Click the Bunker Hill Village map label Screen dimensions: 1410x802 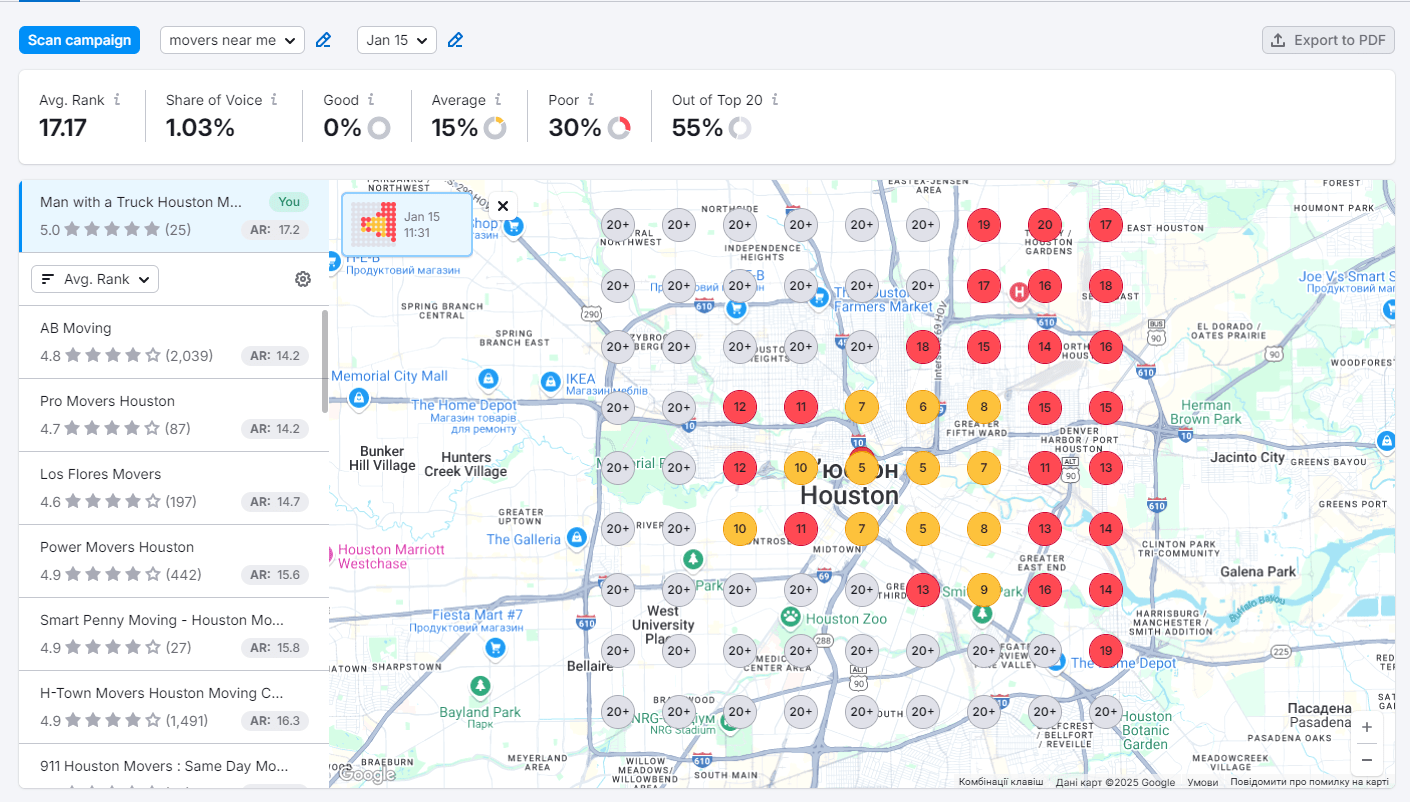[382, 458]
